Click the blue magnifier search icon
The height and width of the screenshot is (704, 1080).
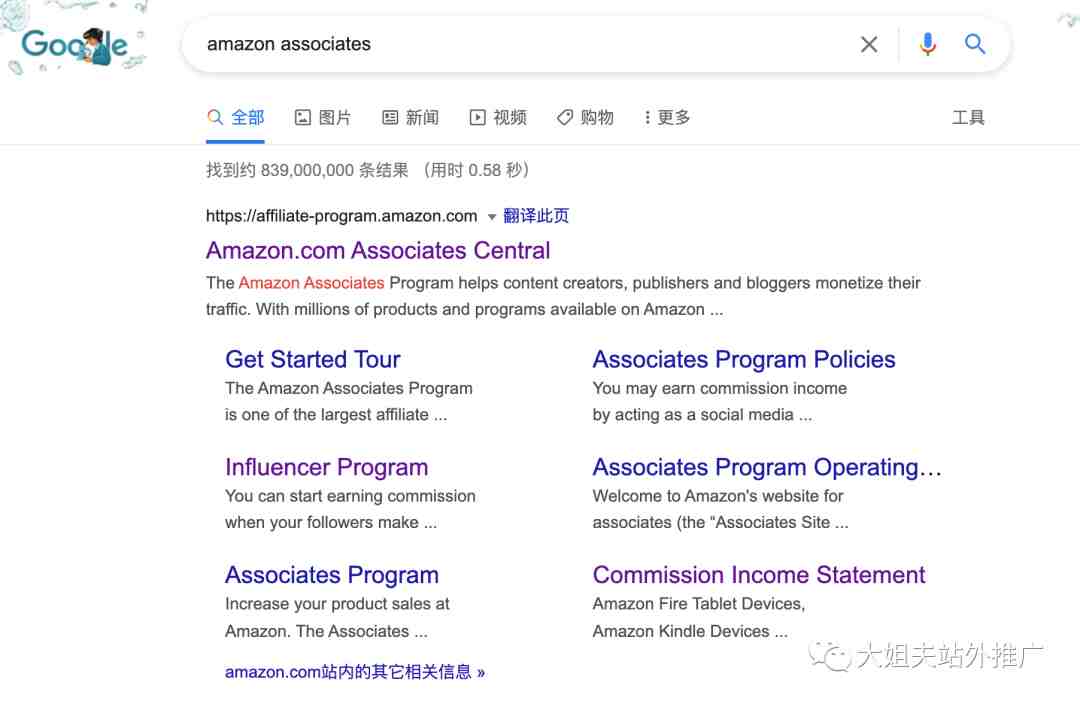pos(975,44)
